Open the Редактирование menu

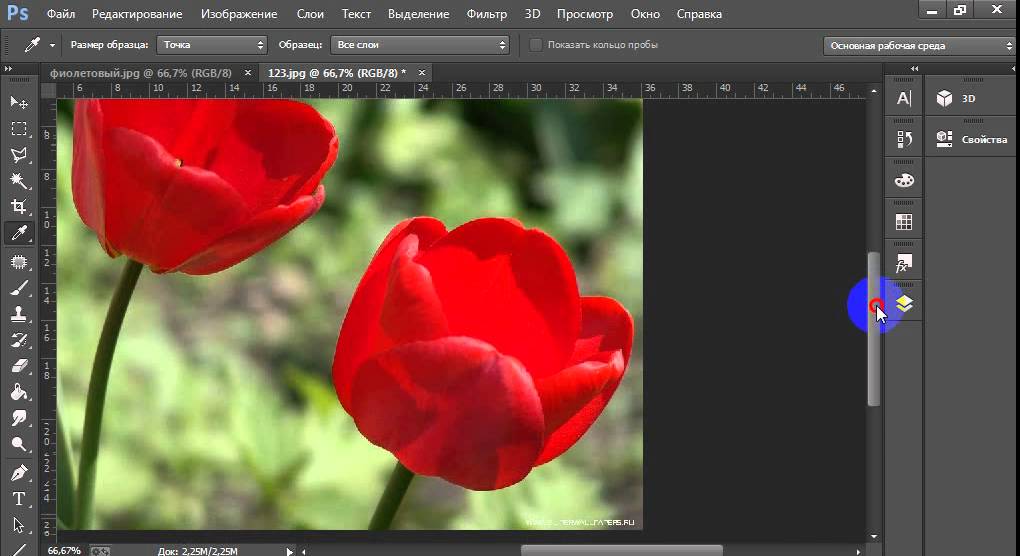pyautogui.click(x=137, y=14)
